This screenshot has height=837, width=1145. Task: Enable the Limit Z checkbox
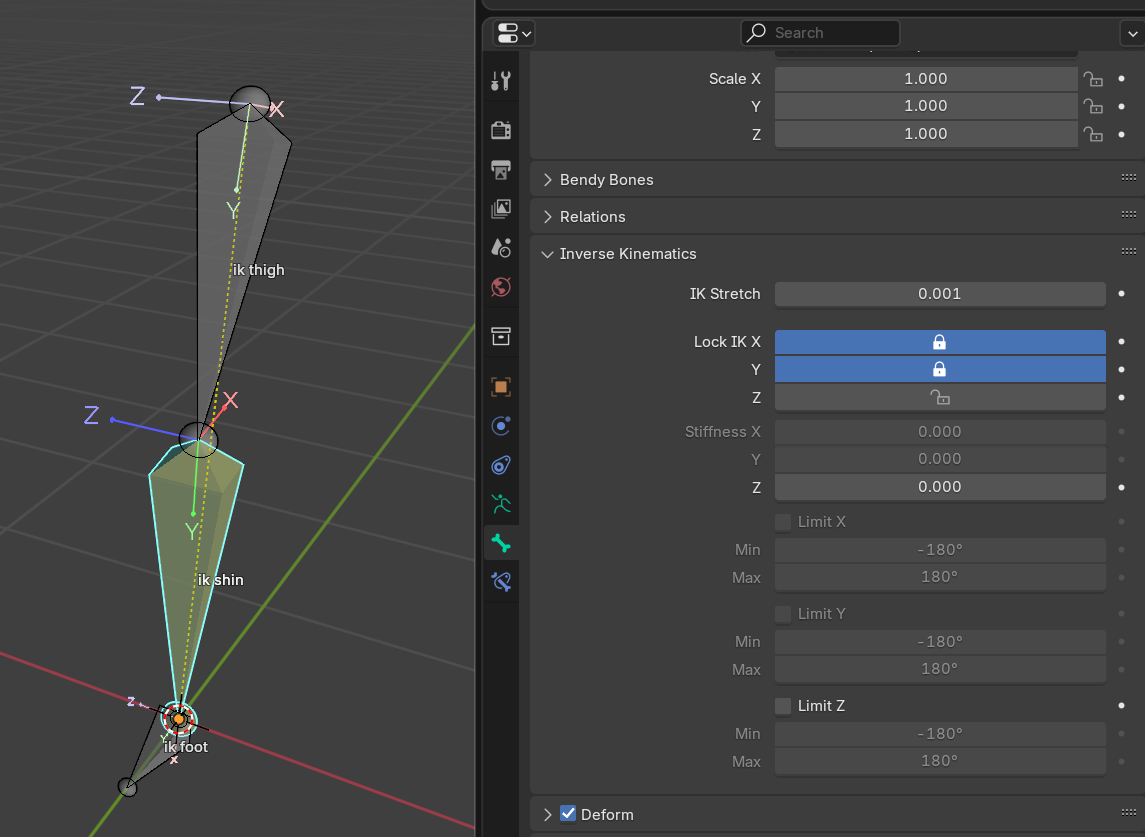(783, 706)
